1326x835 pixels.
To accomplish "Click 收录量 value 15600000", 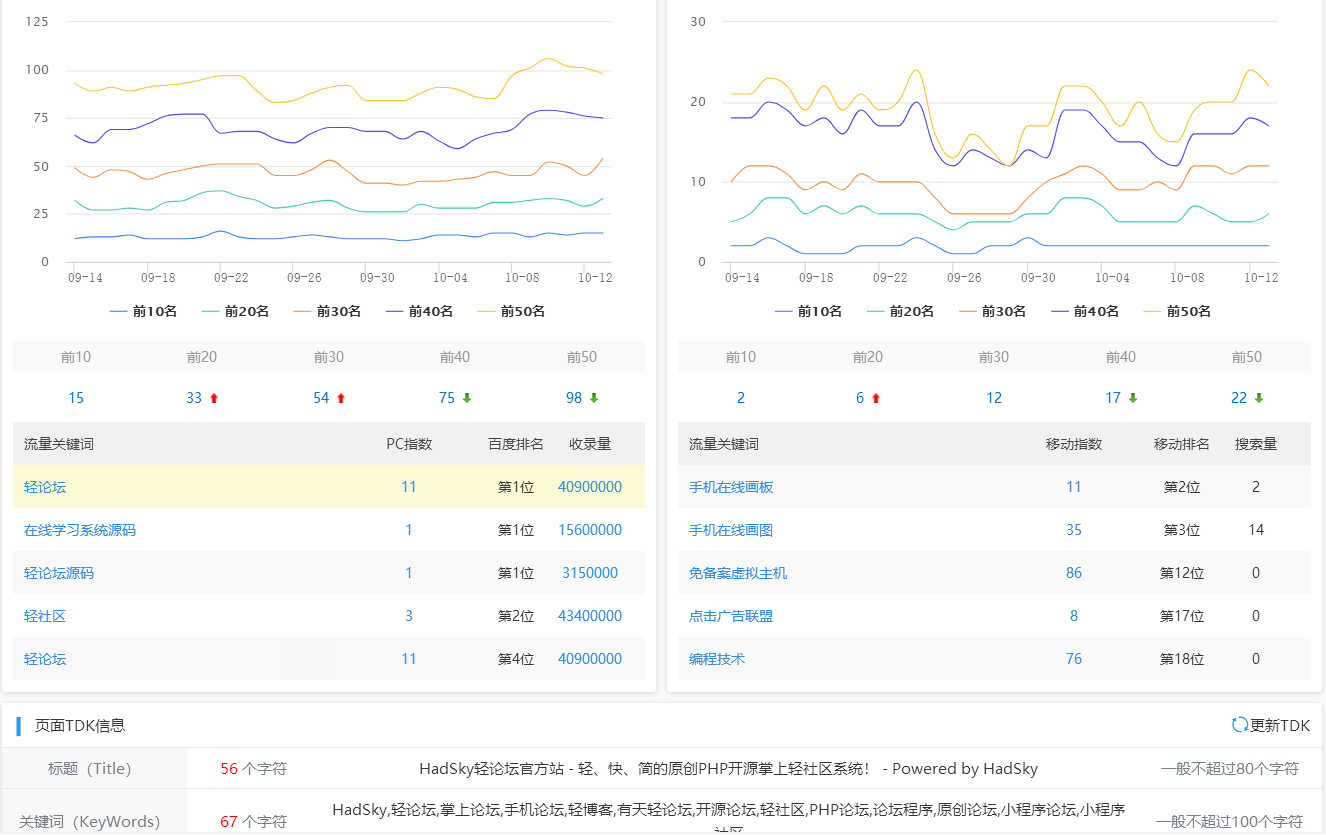I will (x=590, y=530).
